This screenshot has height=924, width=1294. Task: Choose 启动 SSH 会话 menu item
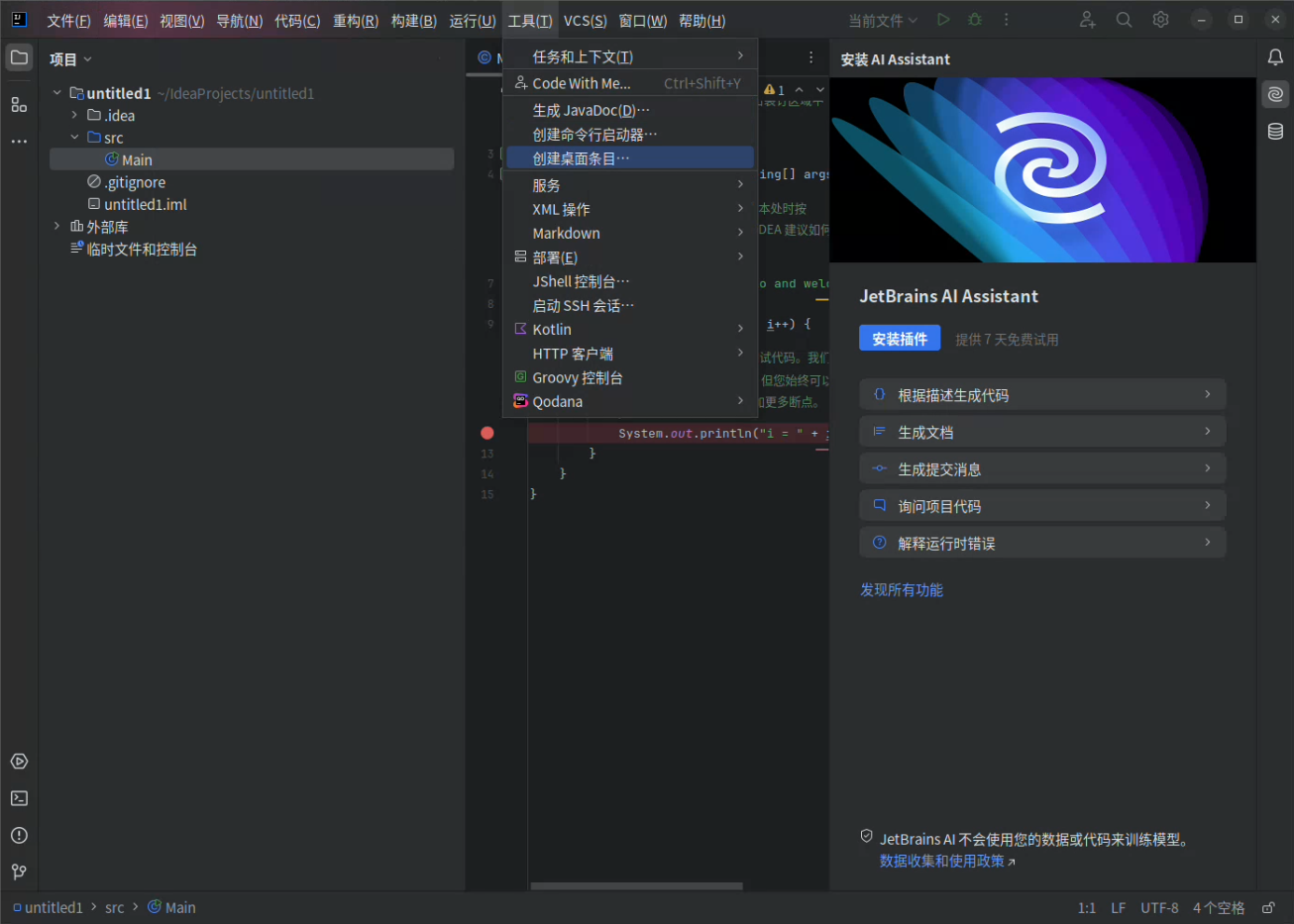point(629,305)
